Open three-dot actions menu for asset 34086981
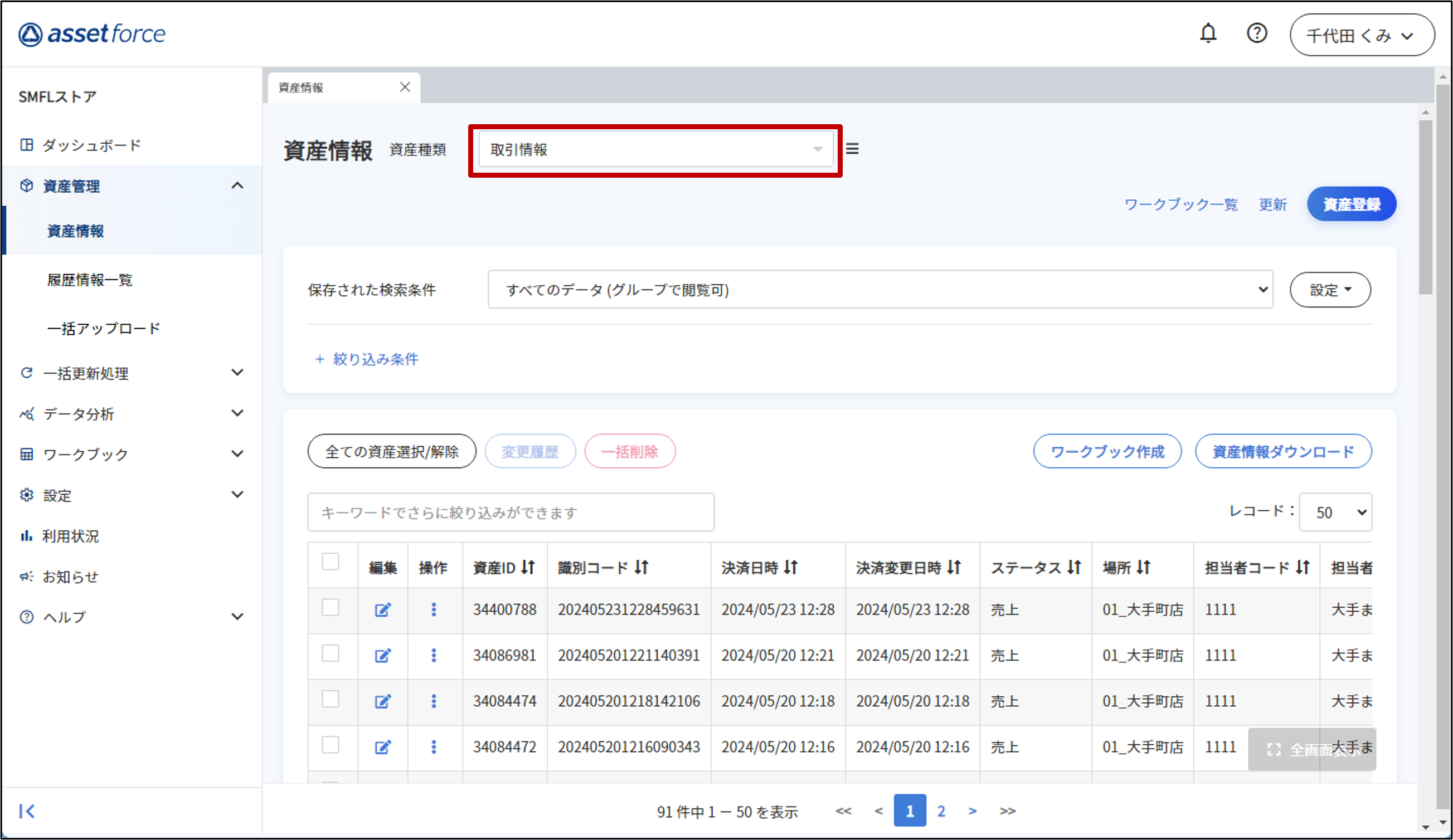This screenshot has width=1453, height=840. pos(434,655)
